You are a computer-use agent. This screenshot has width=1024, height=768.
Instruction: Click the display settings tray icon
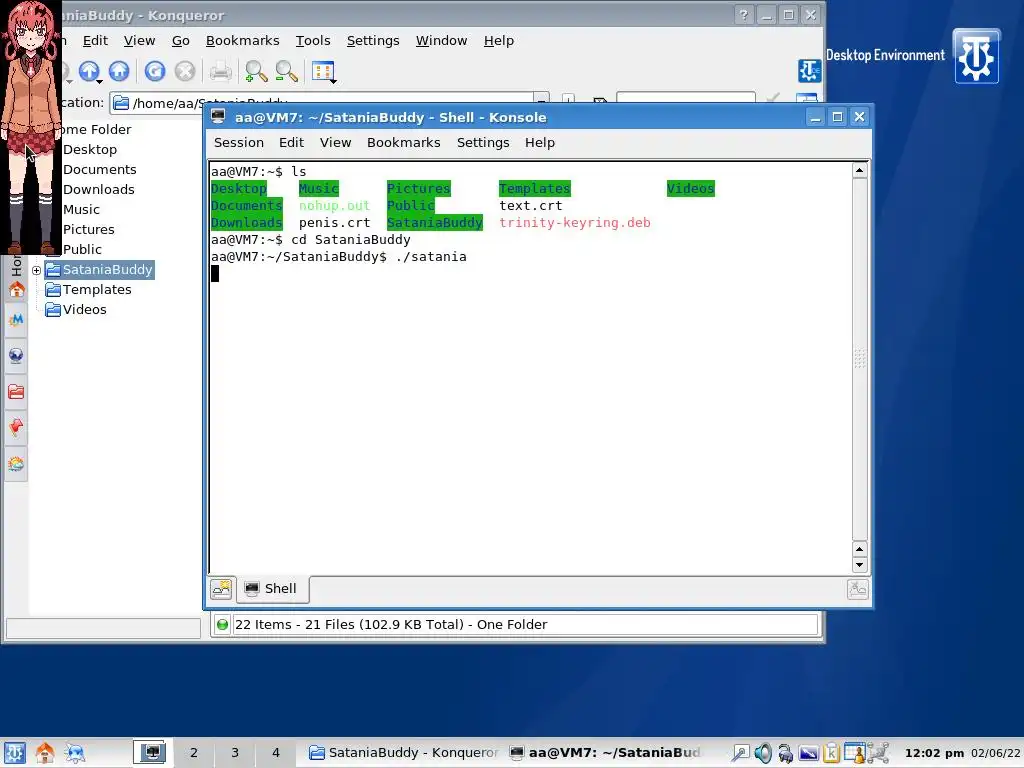[x=808, y=753]
